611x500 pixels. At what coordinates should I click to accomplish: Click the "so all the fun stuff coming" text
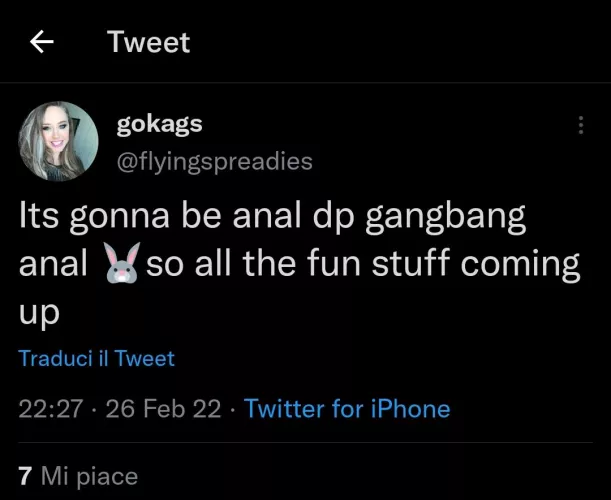coord(363,264)
